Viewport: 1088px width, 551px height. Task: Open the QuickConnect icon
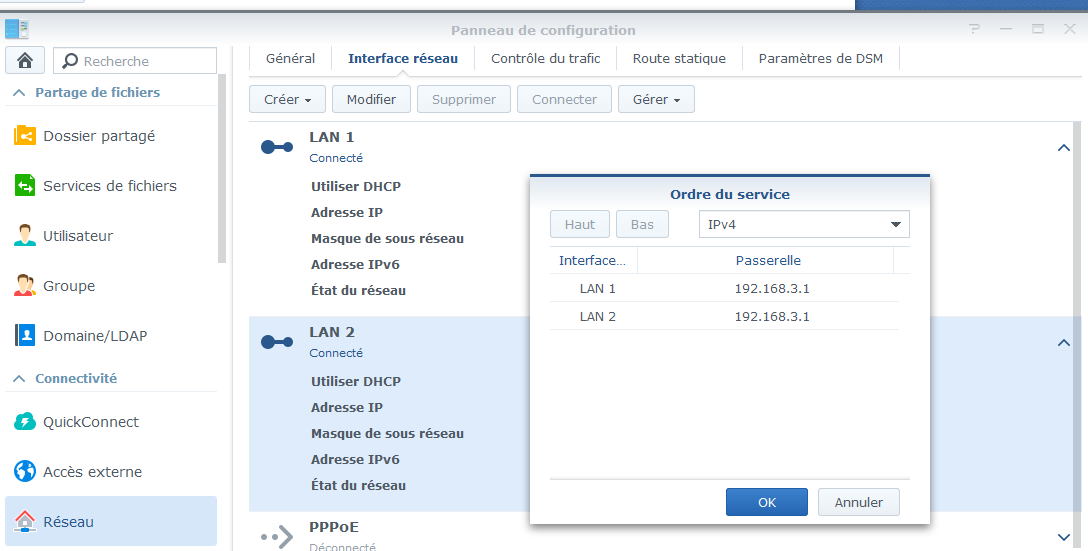point(25,421)
